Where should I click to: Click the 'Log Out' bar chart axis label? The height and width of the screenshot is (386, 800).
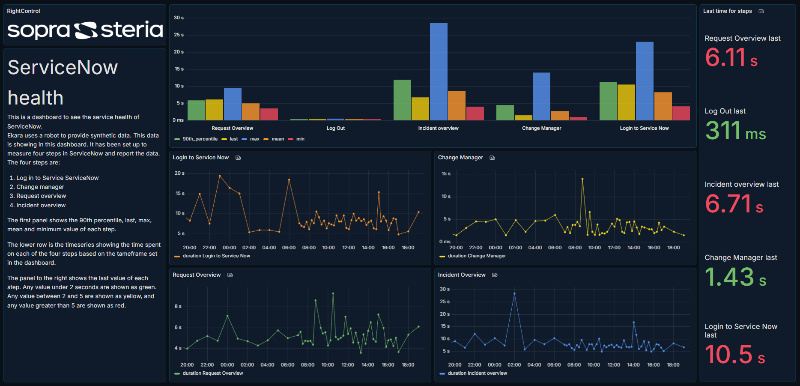point(336,128)
